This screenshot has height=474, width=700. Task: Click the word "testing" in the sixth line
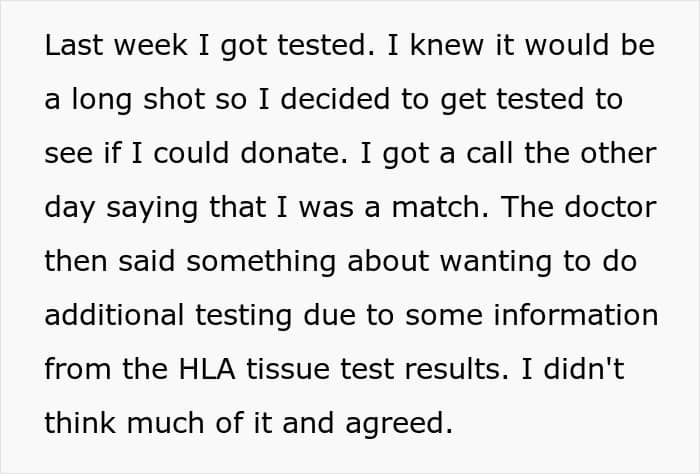244,316
